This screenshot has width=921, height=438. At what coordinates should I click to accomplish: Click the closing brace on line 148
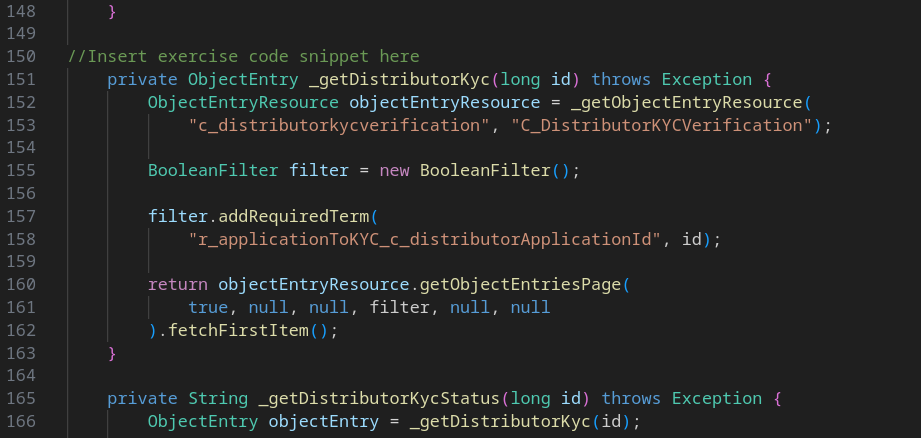[x=112, y=11]
